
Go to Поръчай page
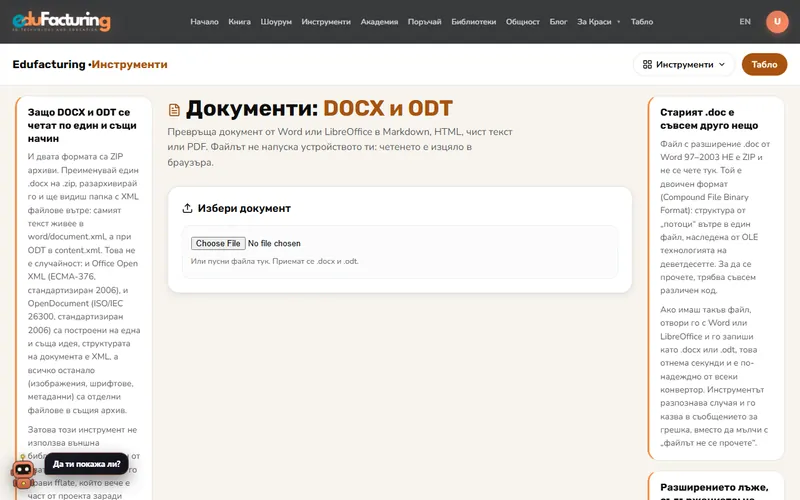tap(424, 21)
